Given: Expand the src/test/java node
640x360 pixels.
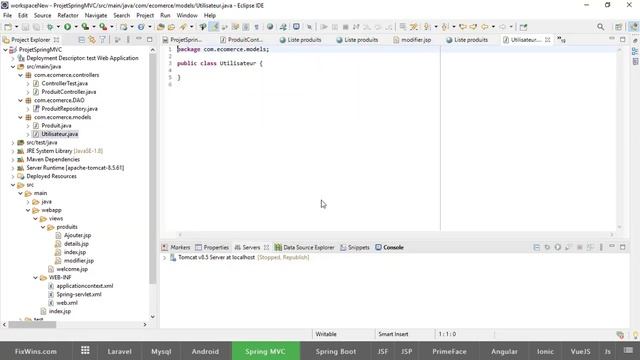Looking at the screenshot, I should point(13,143).
